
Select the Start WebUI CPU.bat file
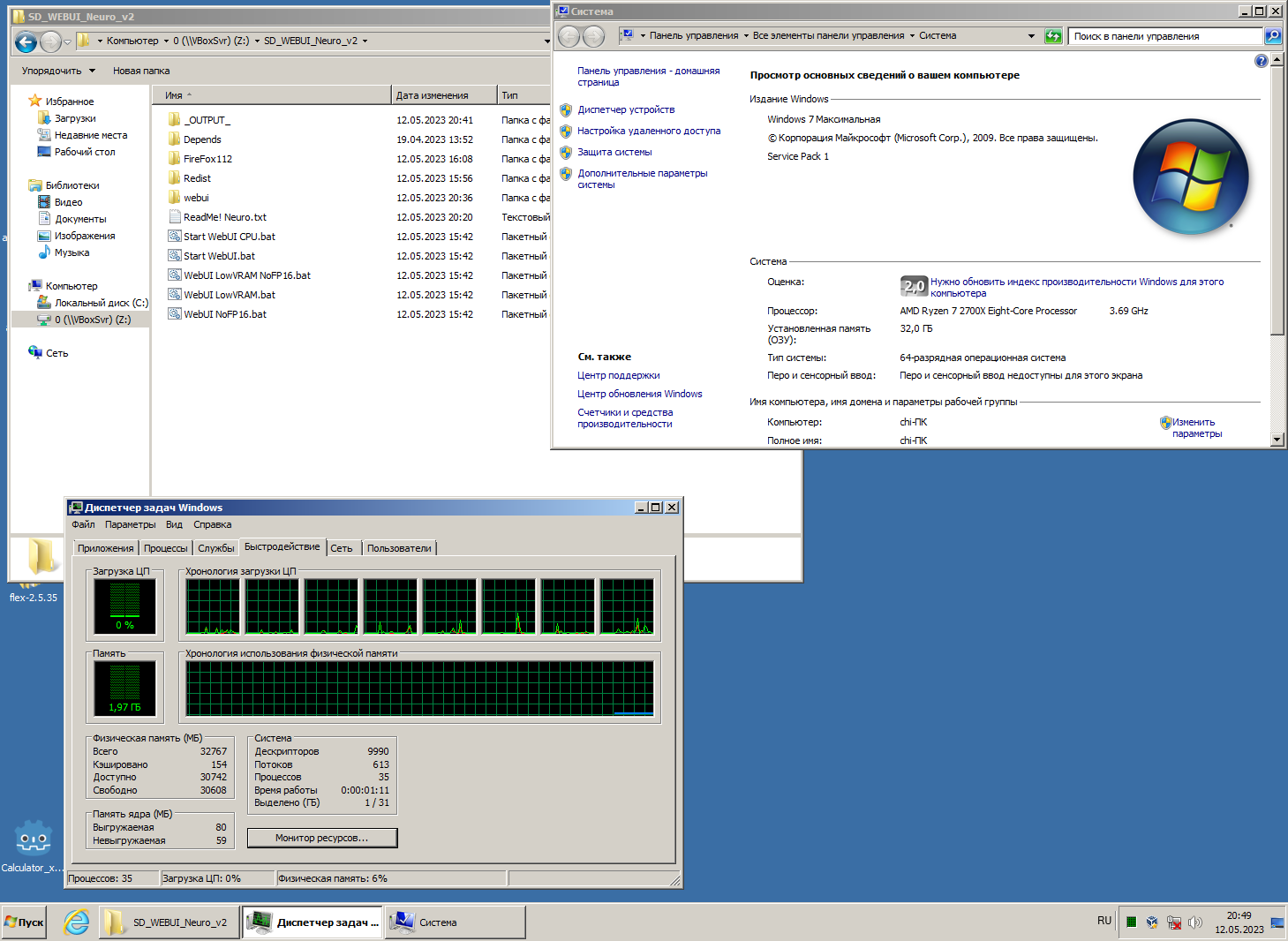point(229,237)
